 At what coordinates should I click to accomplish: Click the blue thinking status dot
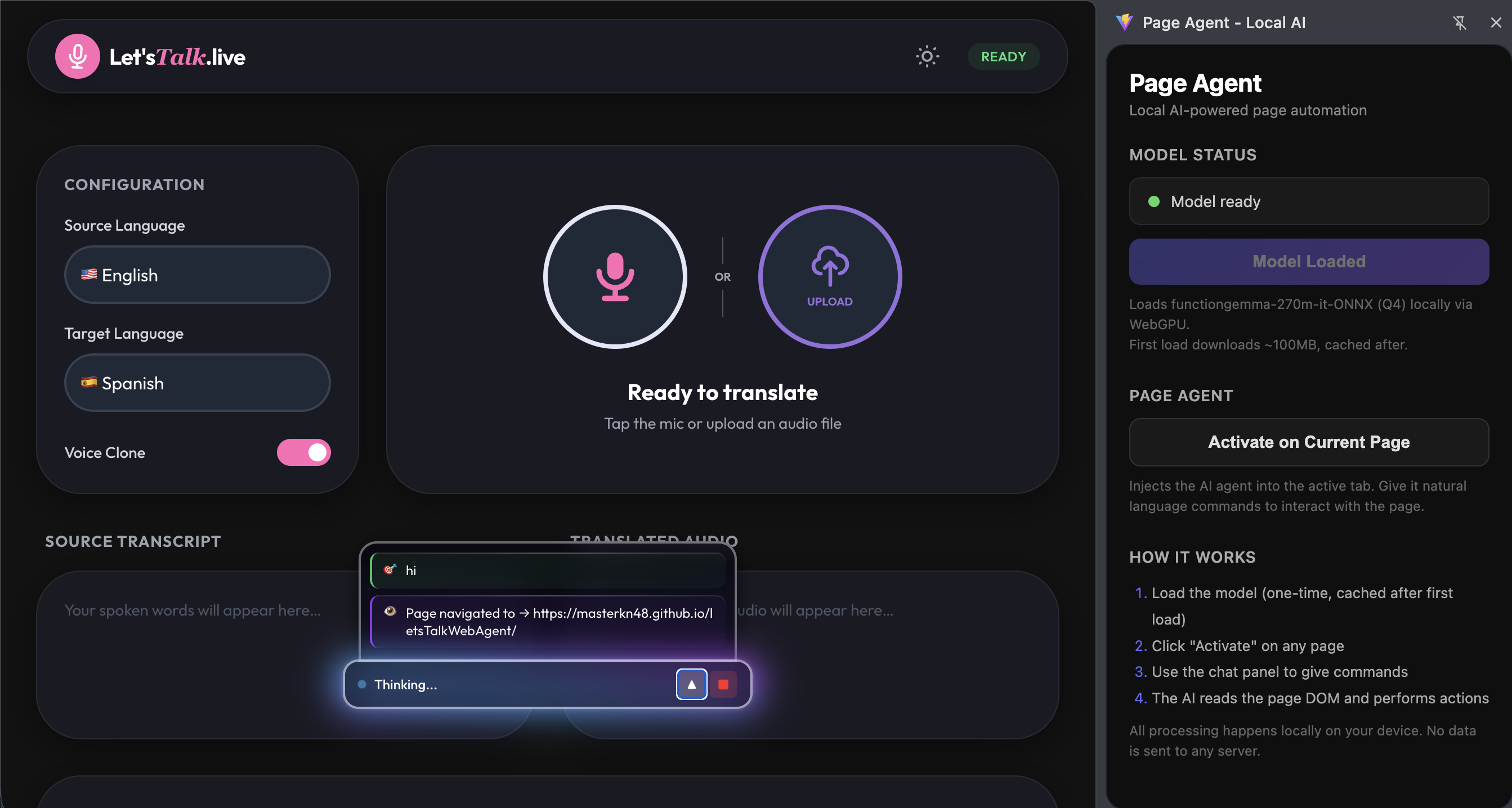(x=361, y=684)
